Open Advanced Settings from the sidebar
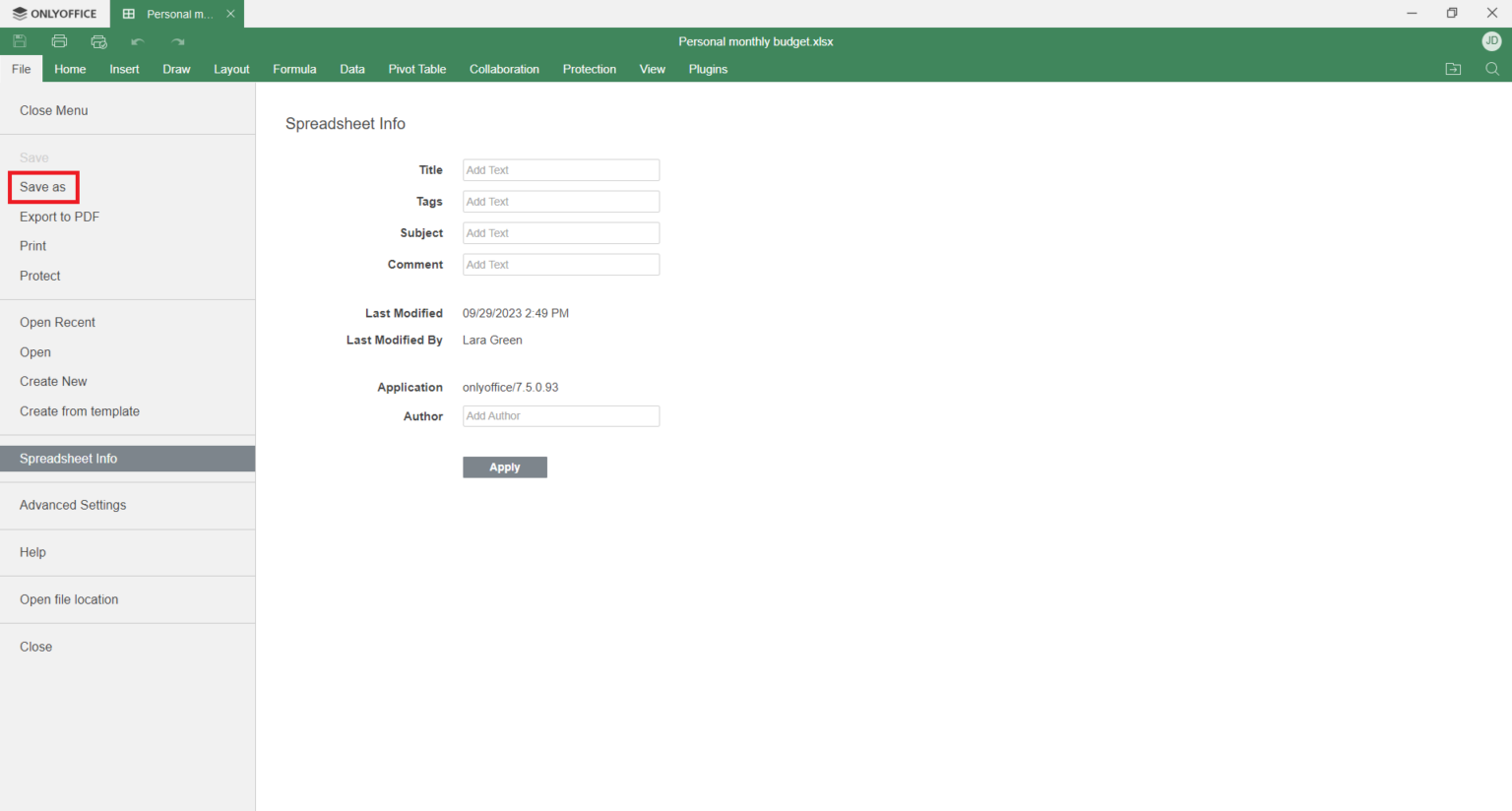The image size is (1512, 811). pyautogui.click(x=73, y=505)
